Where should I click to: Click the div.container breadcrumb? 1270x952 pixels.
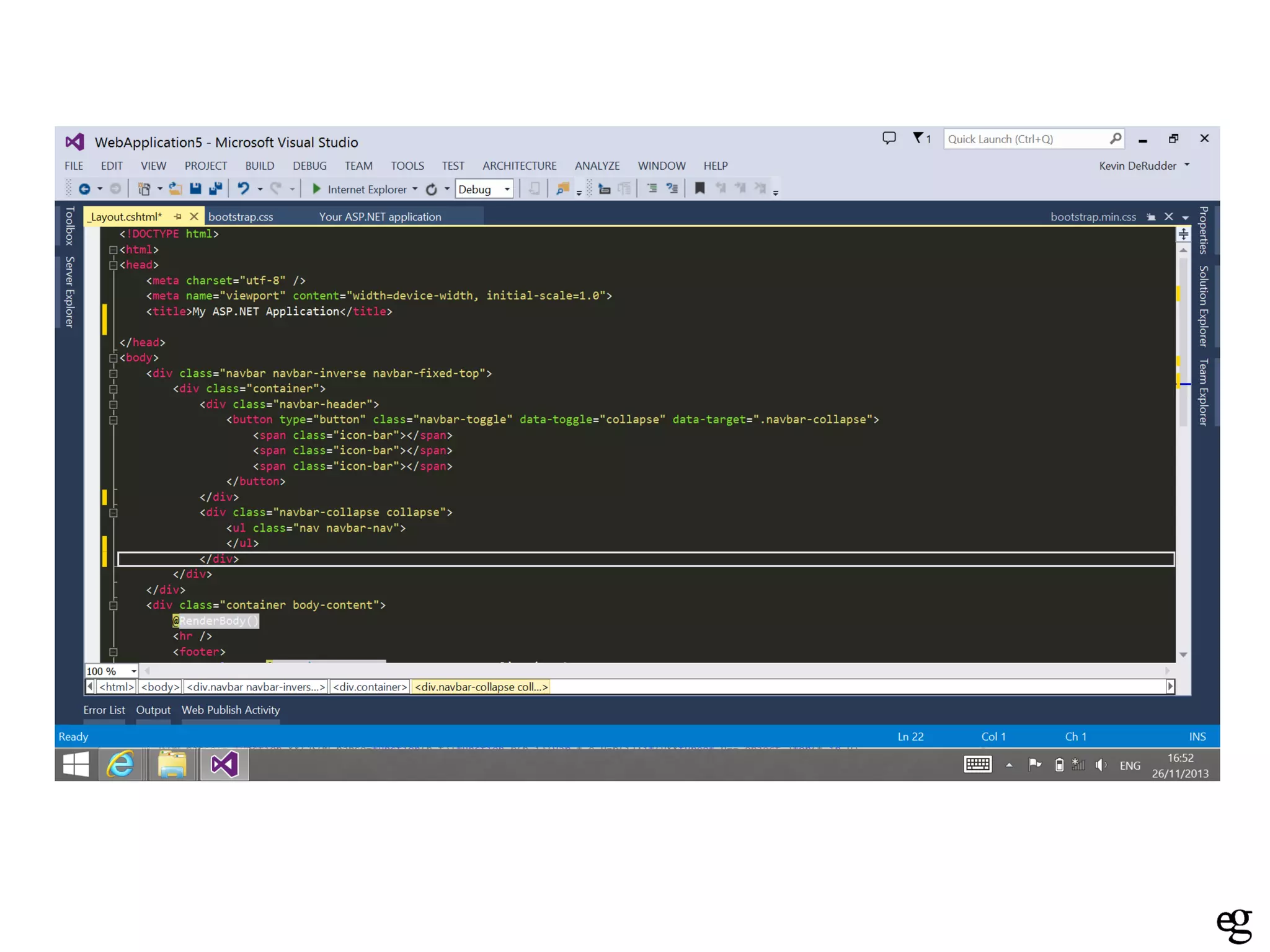tap(370, 687)
